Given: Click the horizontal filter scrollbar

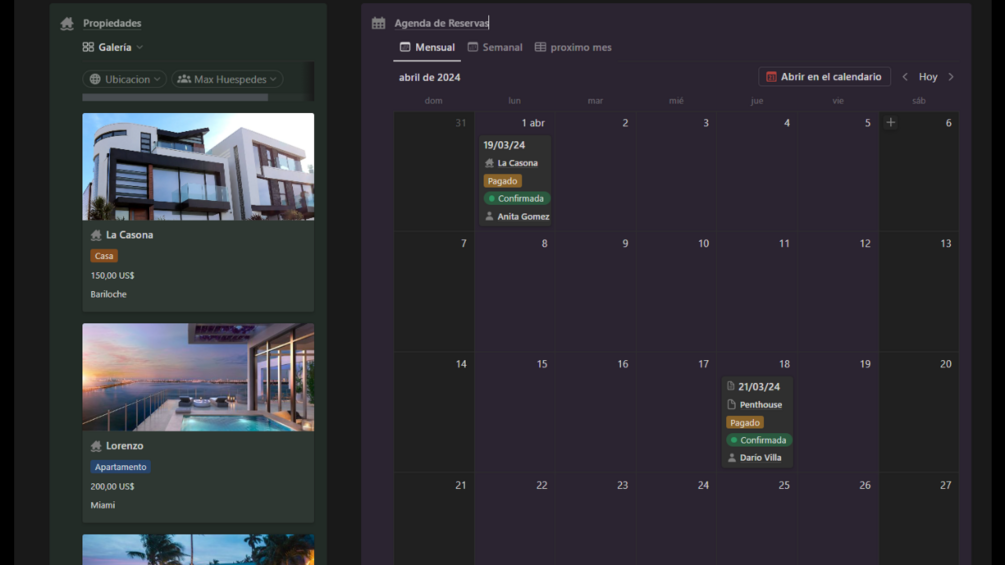Looking at the screenshot, I should click(175, 97).
